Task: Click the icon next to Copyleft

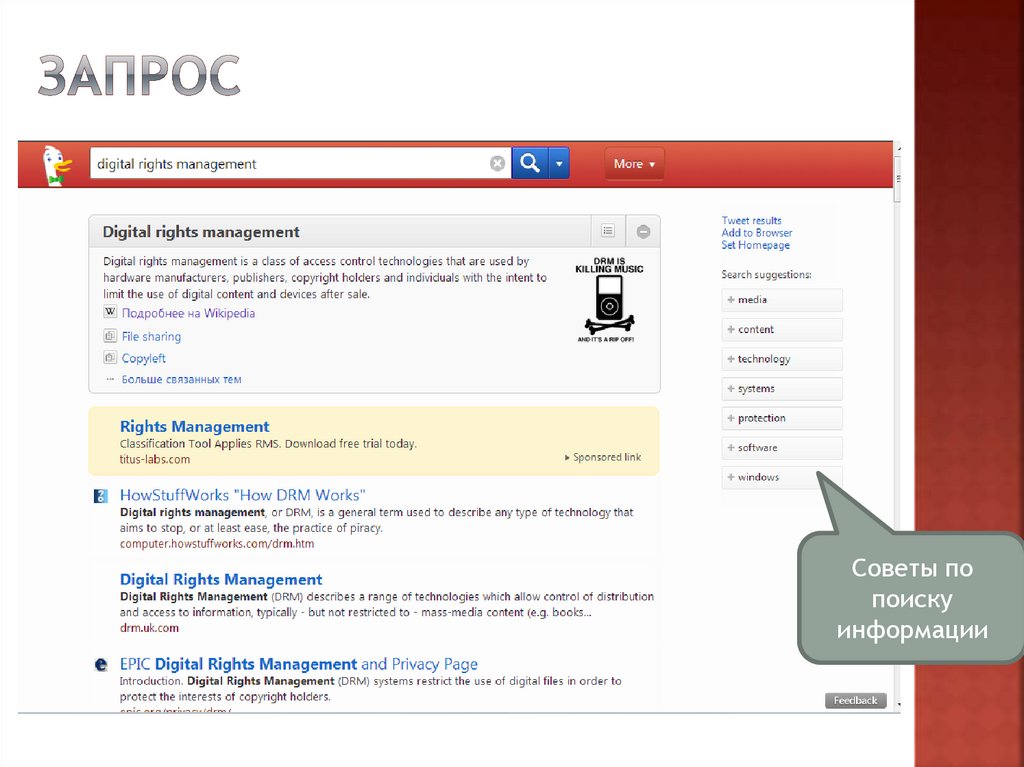Action: [x=110, y=357]
